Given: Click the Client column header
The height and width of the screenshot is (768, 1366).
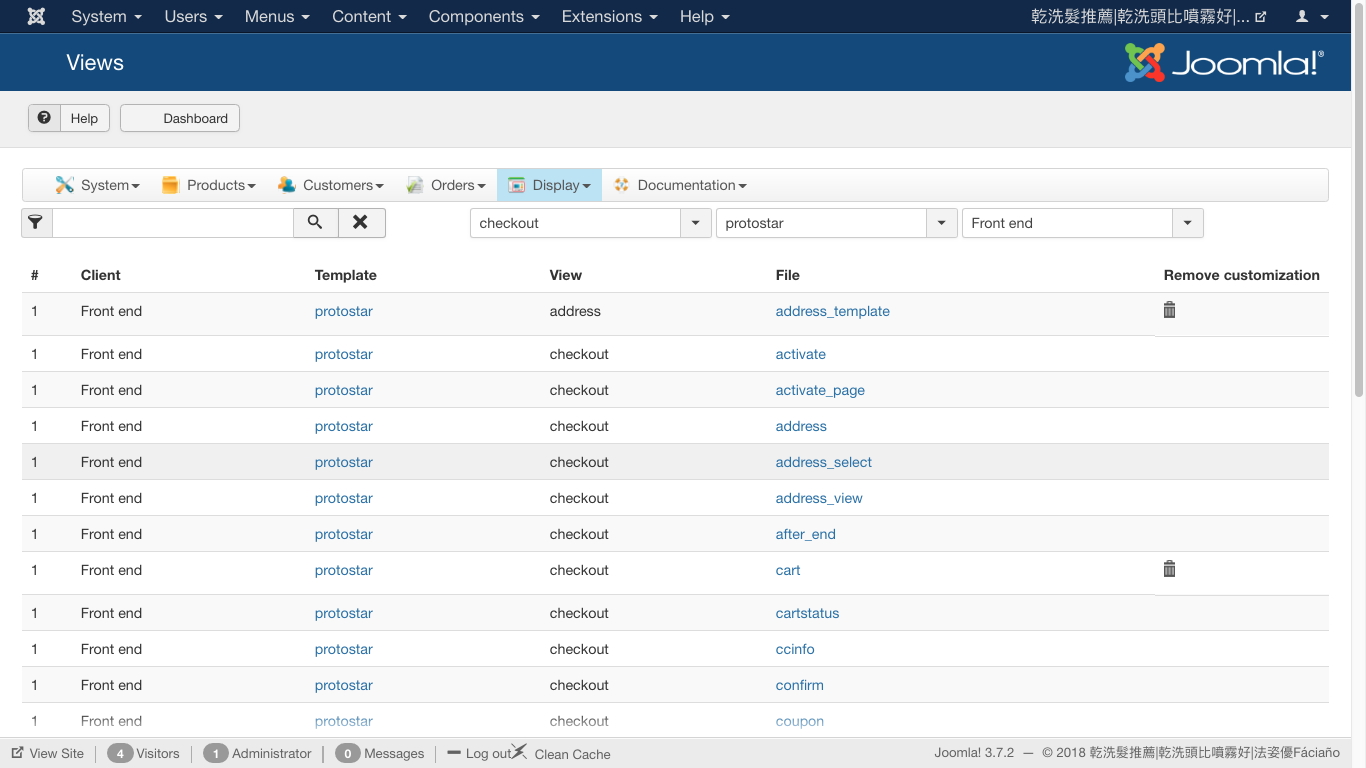Looking at the screenshot, I should point(101,275).
